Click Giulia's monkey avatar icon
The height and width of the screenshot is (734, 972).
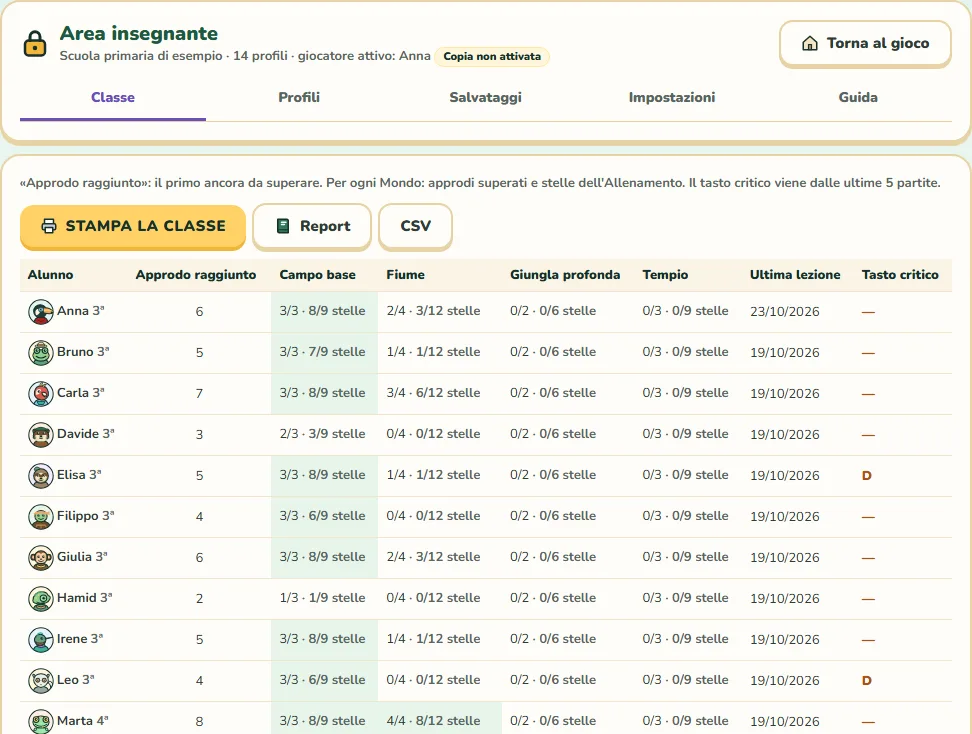pos(41,557)
